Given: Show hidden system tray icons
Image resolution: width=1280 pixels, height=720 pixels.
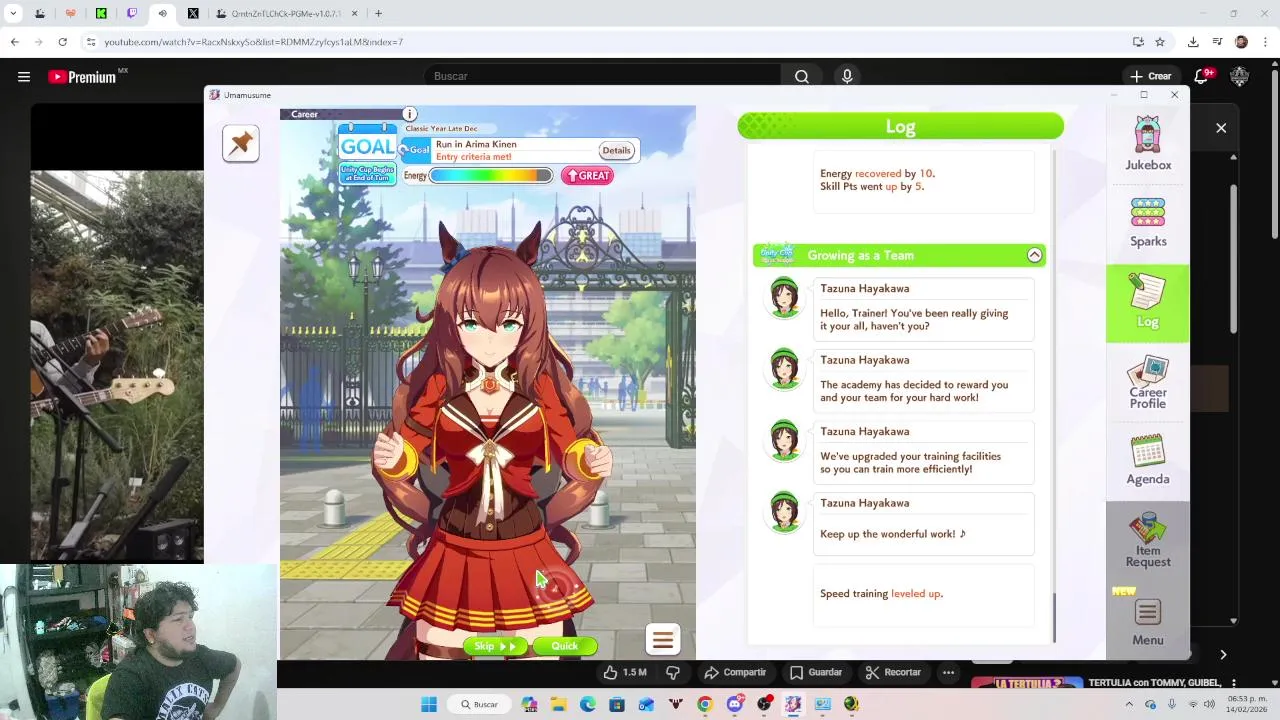Looking at the screenshot, I should [1129, 704].
